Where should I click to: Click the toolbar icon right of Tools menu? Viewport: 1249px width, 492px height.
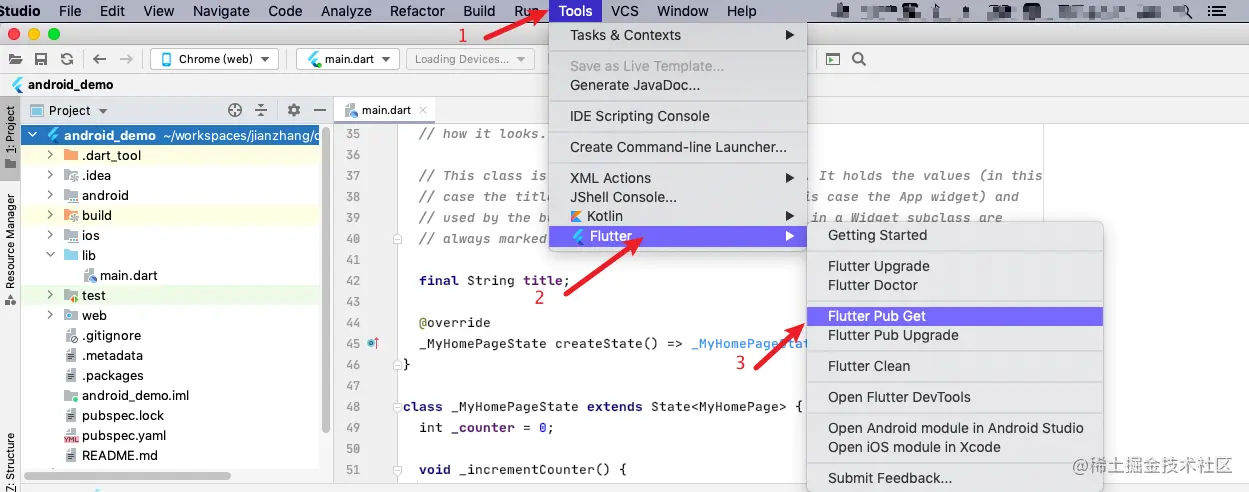click(x=833, y=59)
